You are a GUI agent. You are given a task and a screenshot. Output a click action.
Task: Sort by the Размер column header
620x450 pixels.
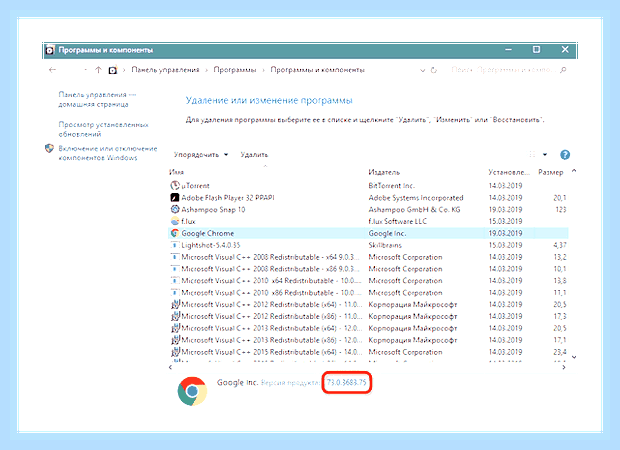[550, 172]
